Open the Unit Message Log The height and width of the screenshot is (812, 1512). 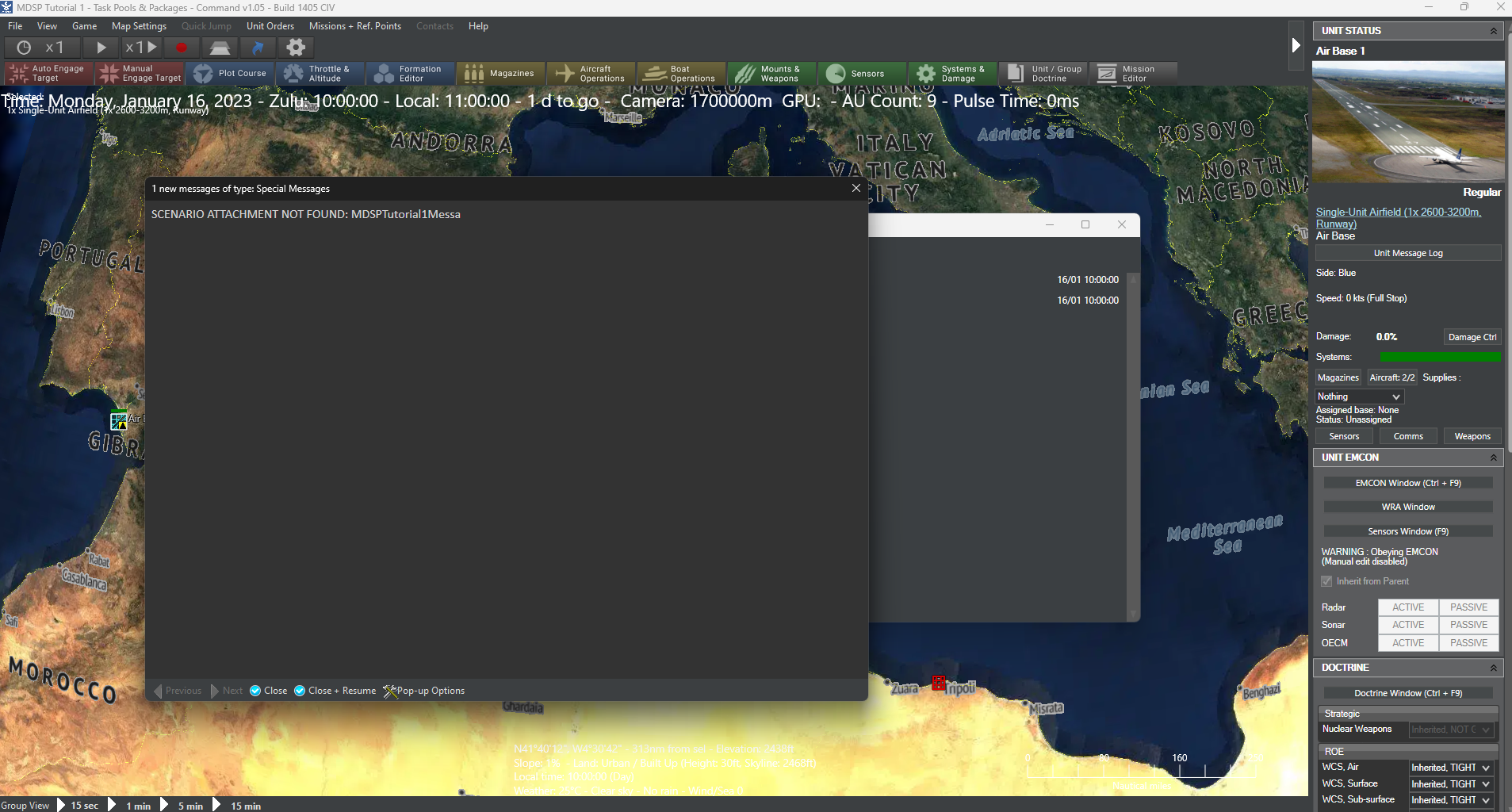point(1407,252)
